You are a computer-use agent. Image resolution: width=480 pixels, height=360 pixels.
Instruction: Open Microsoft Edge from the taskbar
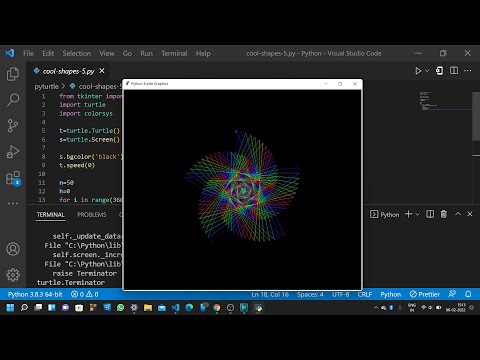[x=189, y=307]
